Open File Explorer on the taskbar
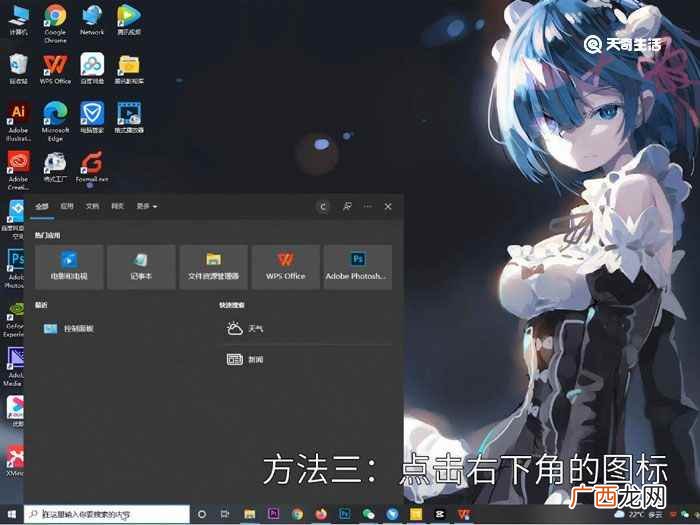700x525 pixels. tap(250, 515)
